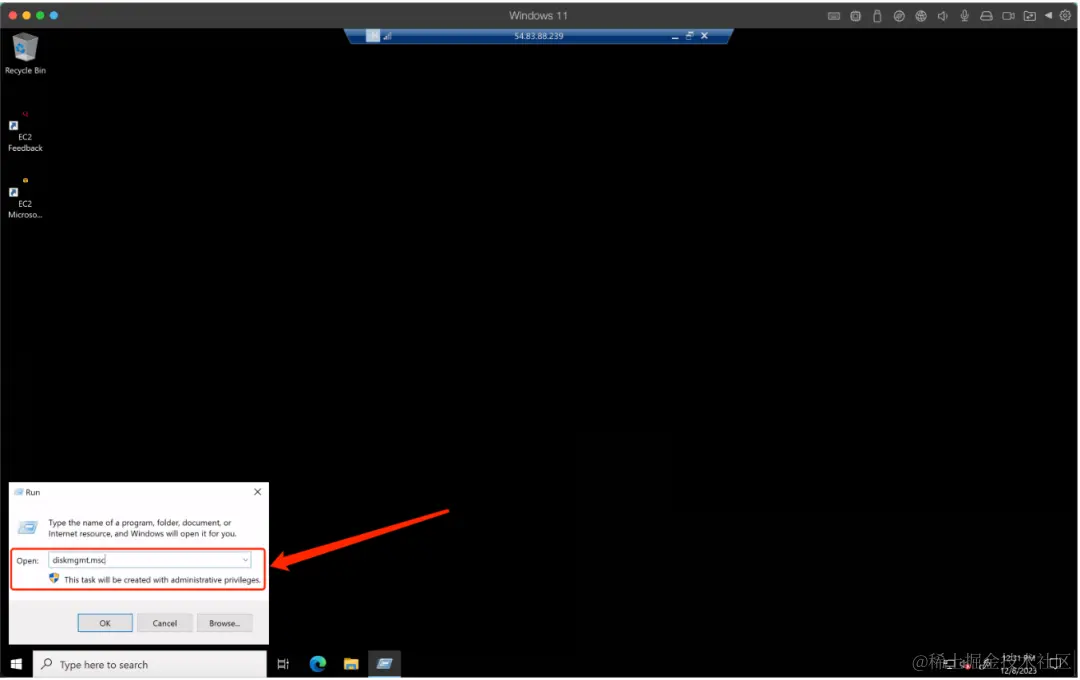Minimize the remote desktop connection bar
Screen dimensions: 1080x680
(675, 36)
